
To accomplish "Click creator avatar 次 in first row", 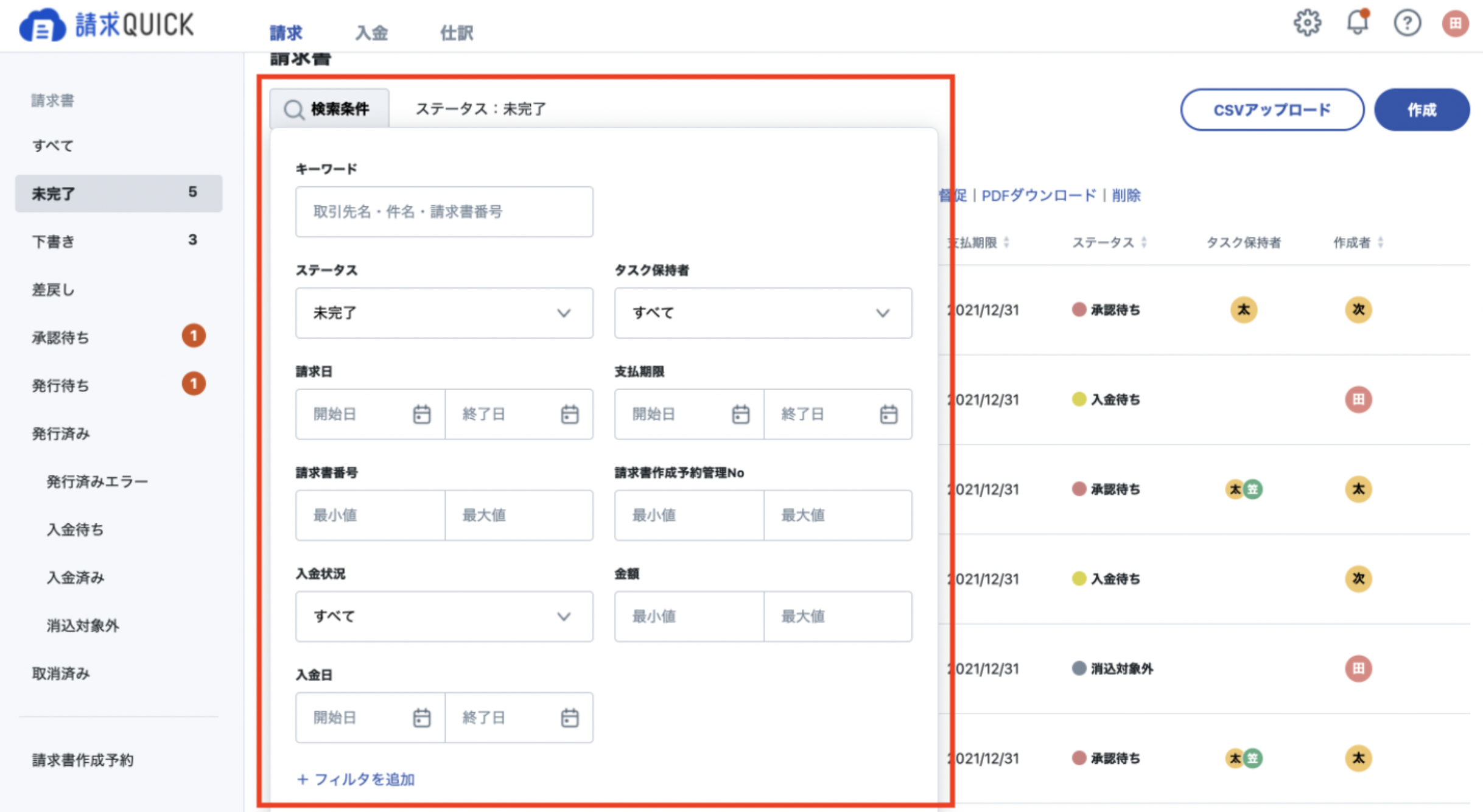I will (x=1358, y=309).
